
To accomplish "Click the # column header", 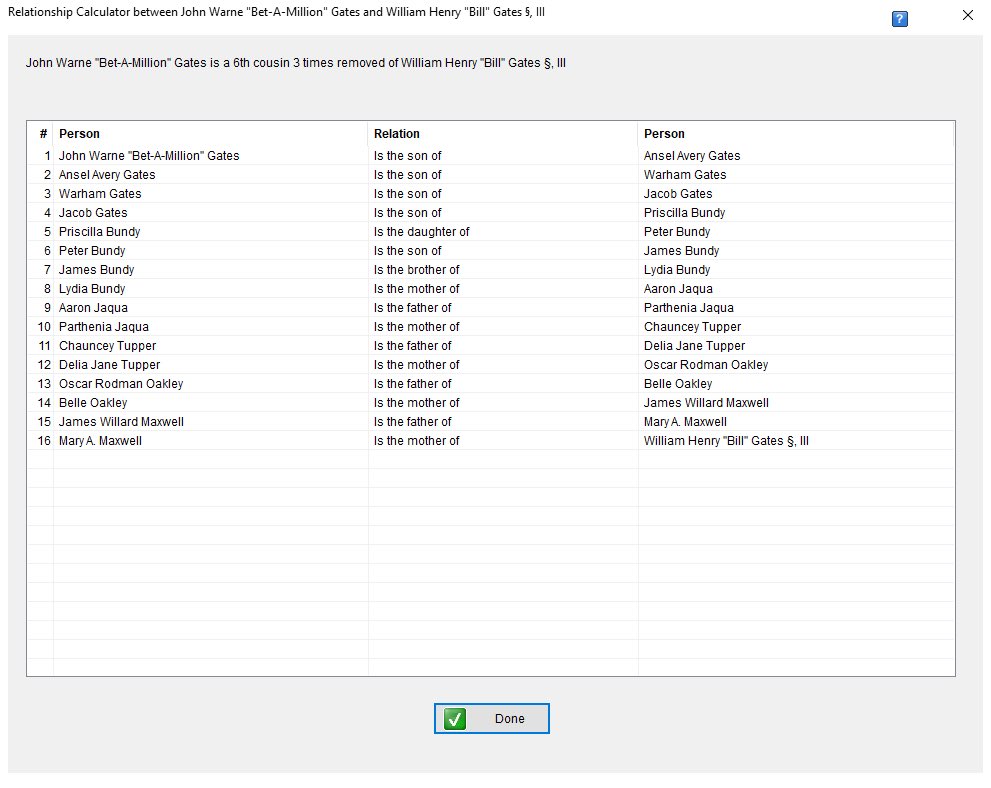I will pyautogui.click(x=43, y=133).
